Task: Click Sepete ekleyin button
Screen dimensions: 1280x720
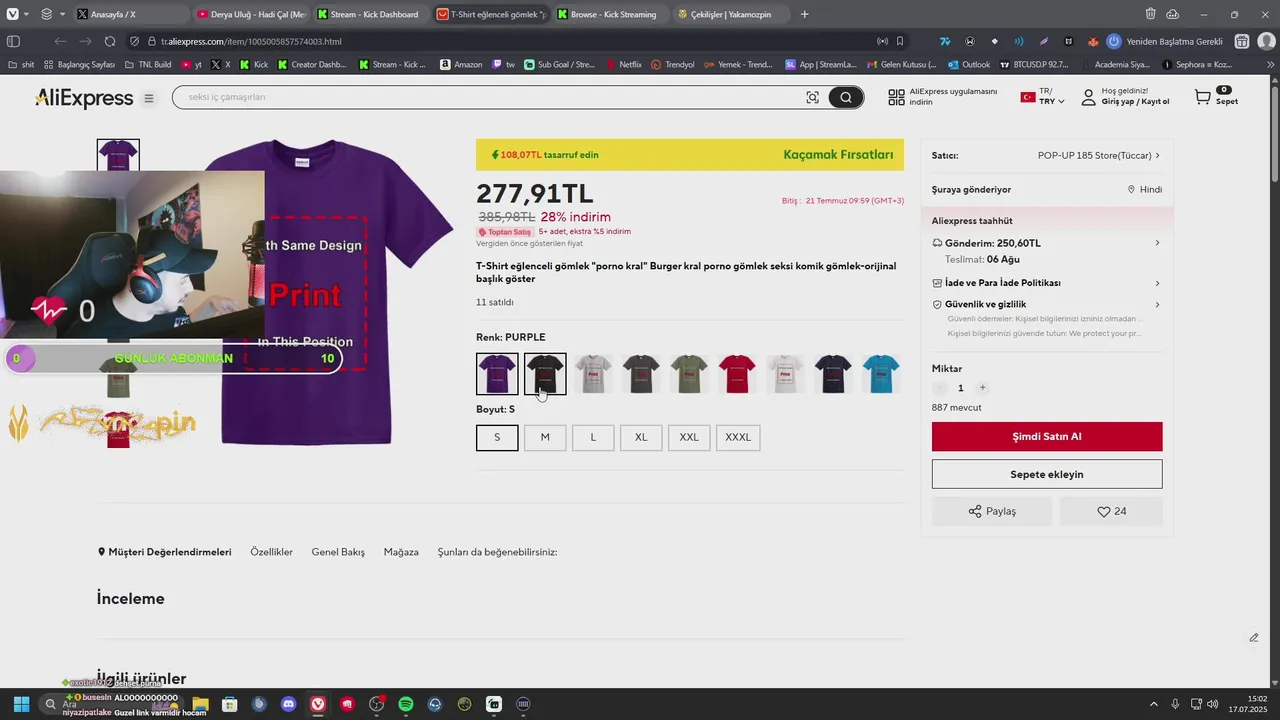Action: pos(1047,474)
